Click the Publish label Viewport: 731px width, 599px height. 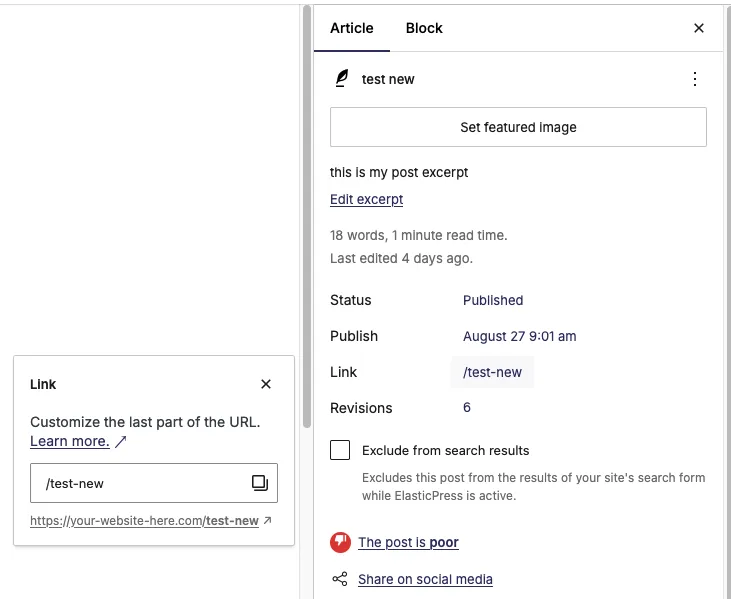(x=354, y=336)
